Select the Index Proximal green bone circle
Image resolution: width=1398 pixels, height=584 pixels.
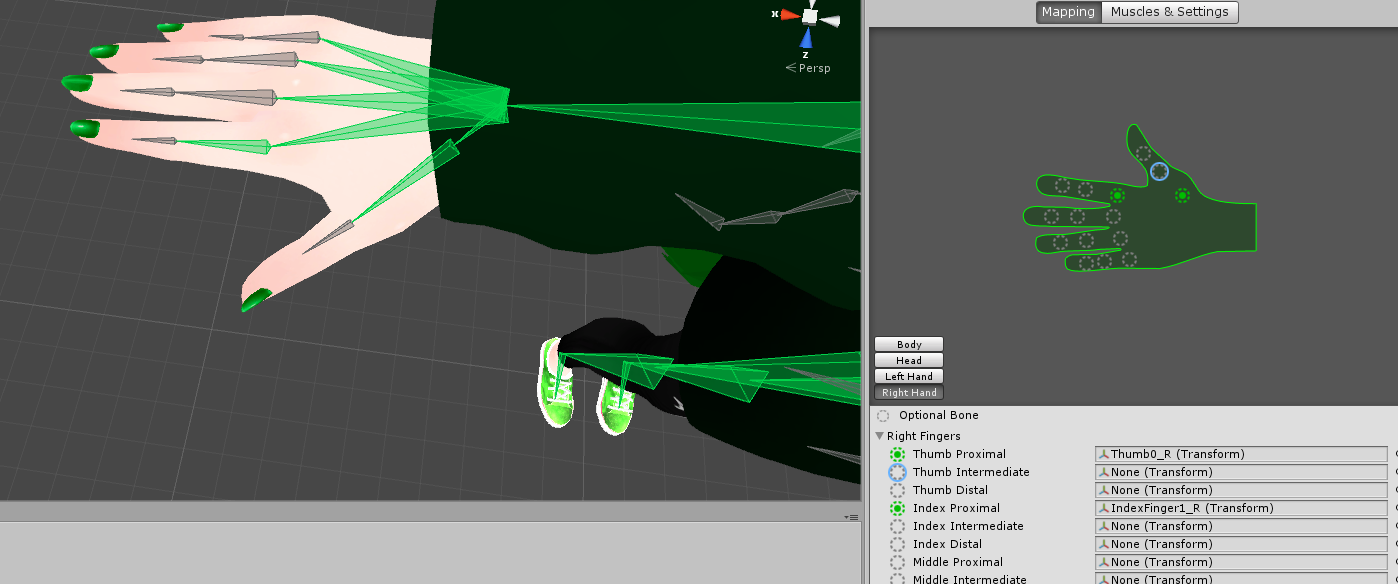point(897,508)
